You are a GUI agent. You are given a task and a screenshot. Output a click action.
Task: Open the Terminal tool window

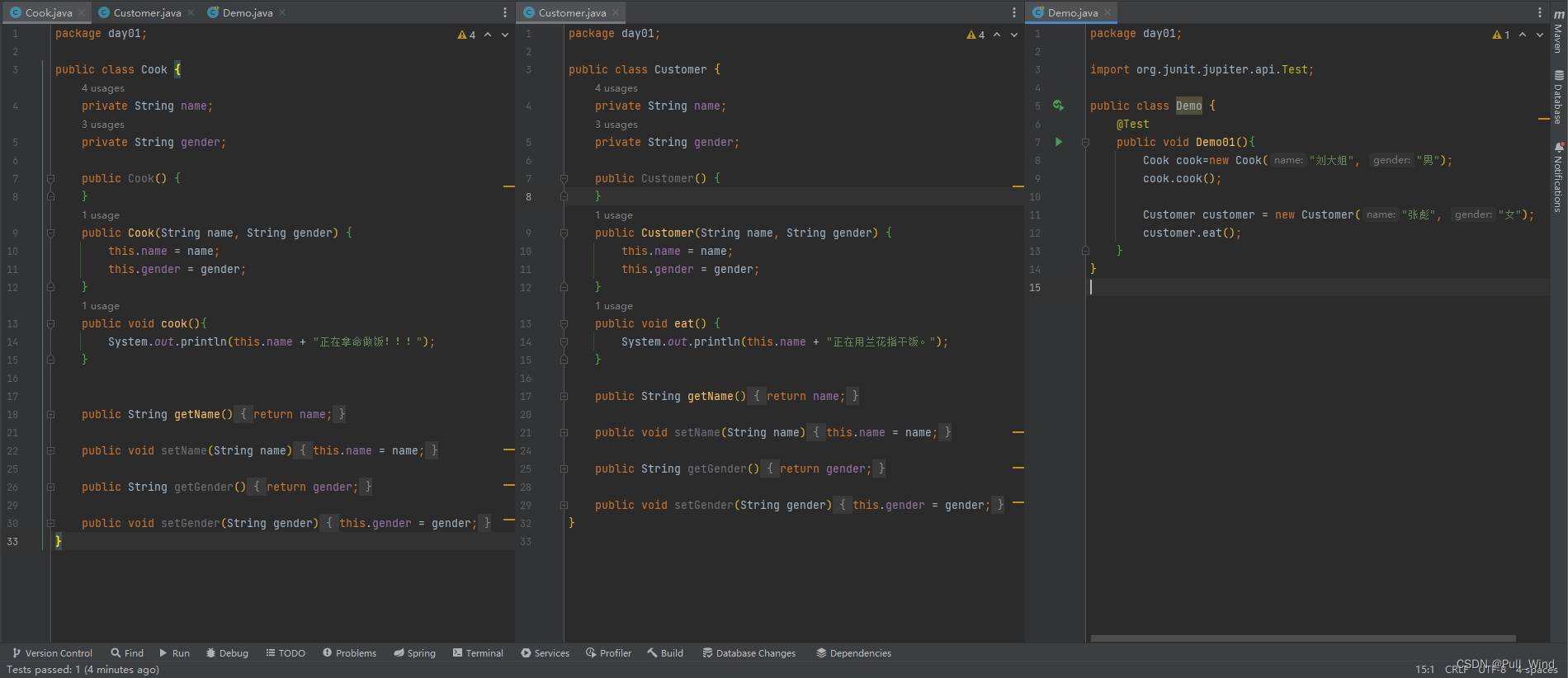[478, 652]
